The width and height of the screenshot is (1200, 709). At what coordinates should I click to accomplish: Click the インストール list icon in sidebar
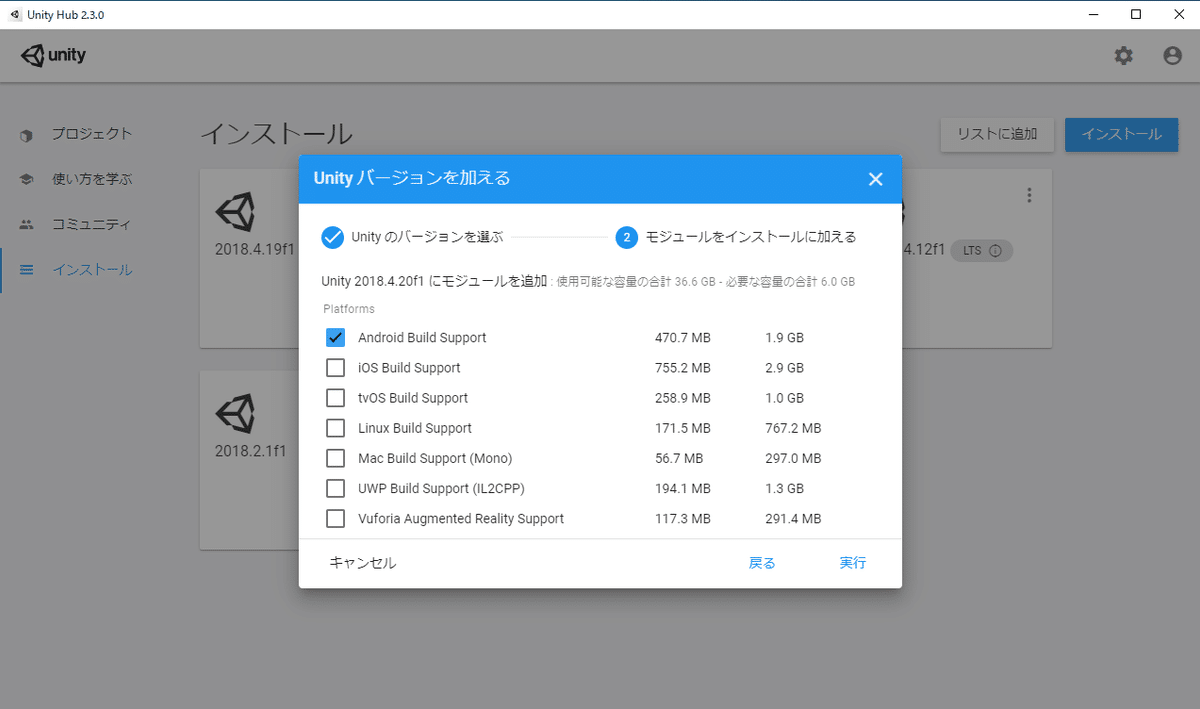pyautogui.click(x=27, y=270)
